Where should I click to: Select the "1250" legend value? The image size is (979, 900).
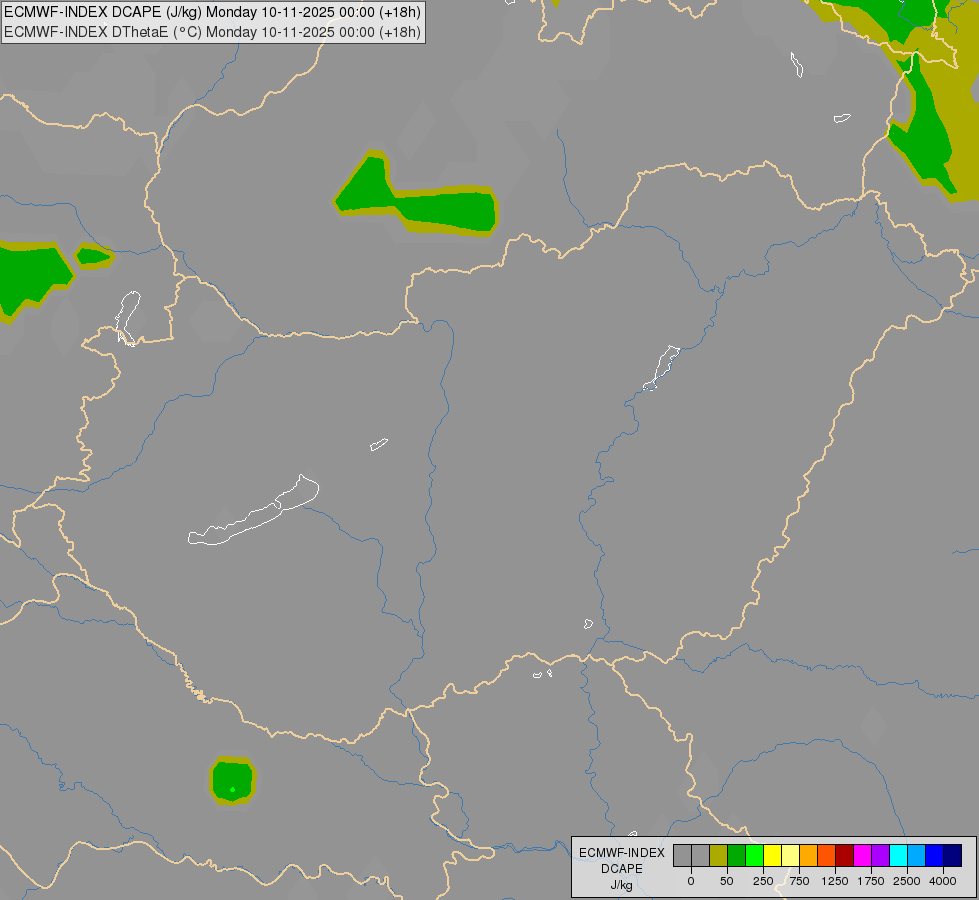[835, 881]
